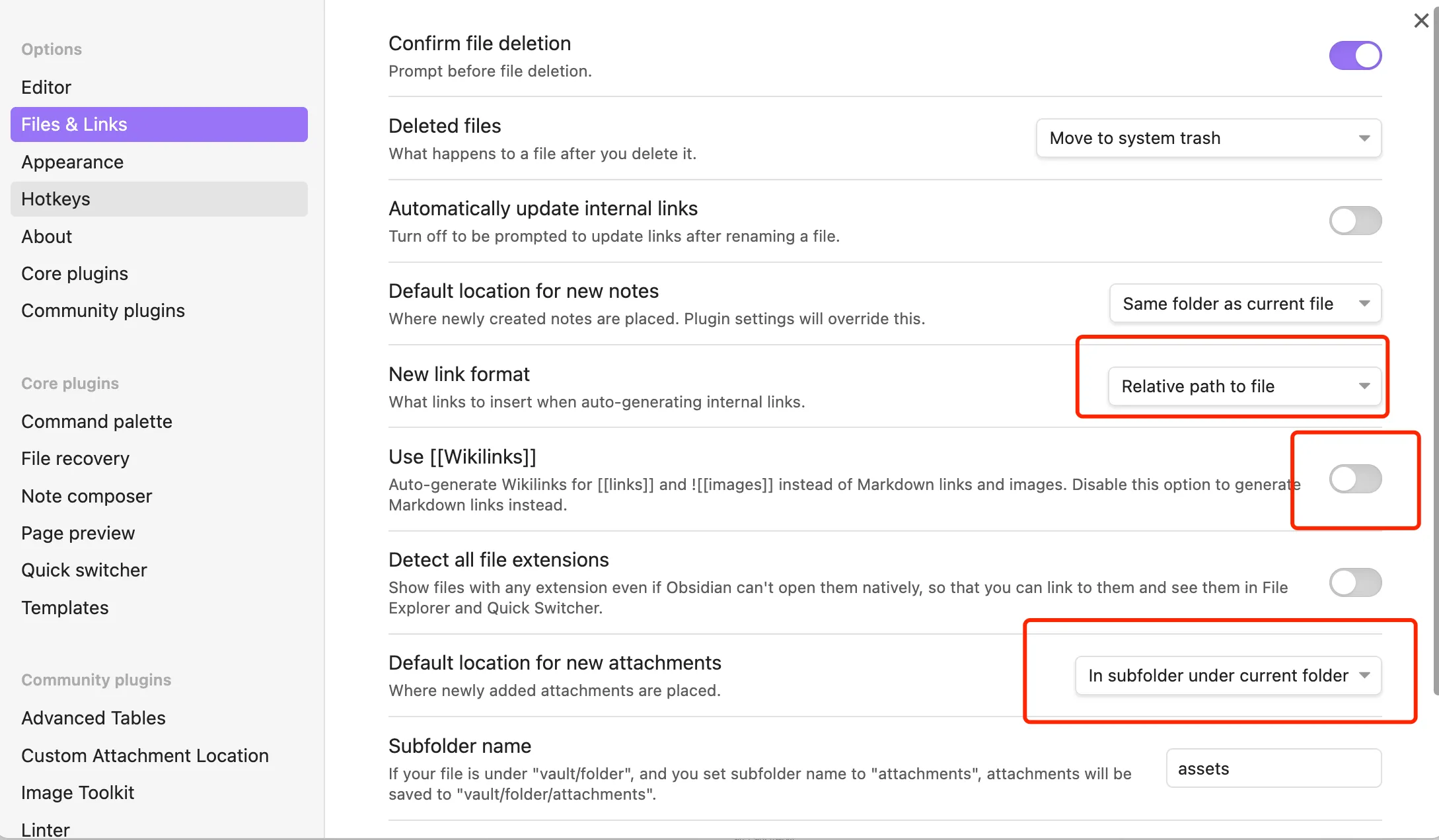This screenshot has height=840, width=1439.
Task: Enable Detect all file extensions toggle
Action: [x=1355, y=582]
